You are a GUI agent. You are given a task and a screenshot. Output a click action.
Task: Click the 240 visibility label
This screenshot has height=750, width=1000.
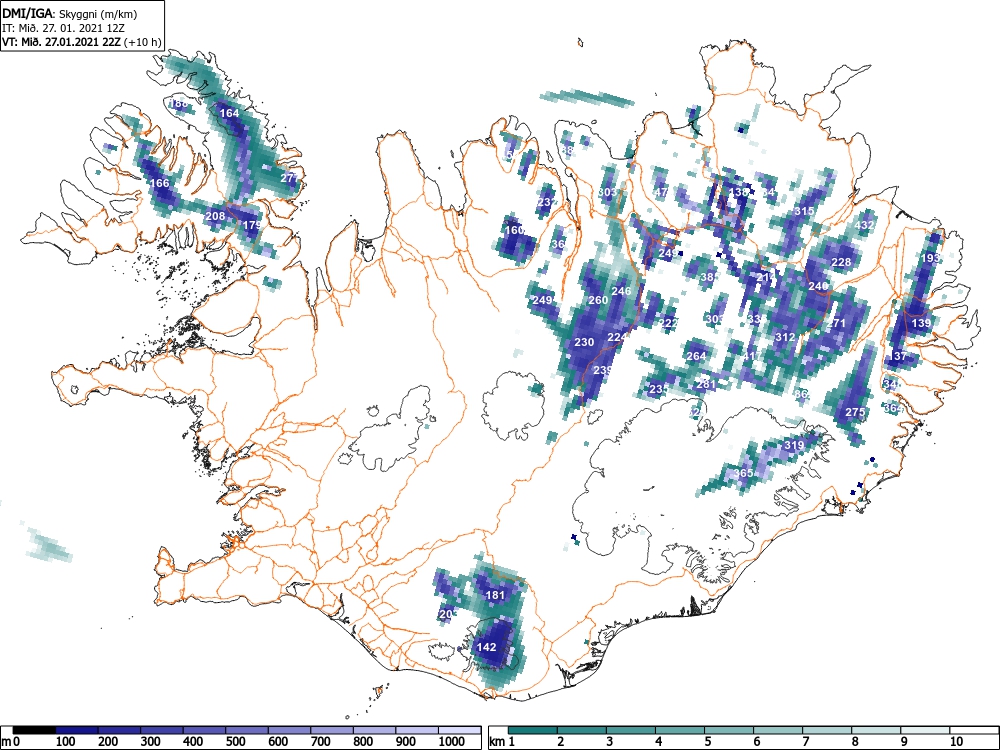[818, 286]
